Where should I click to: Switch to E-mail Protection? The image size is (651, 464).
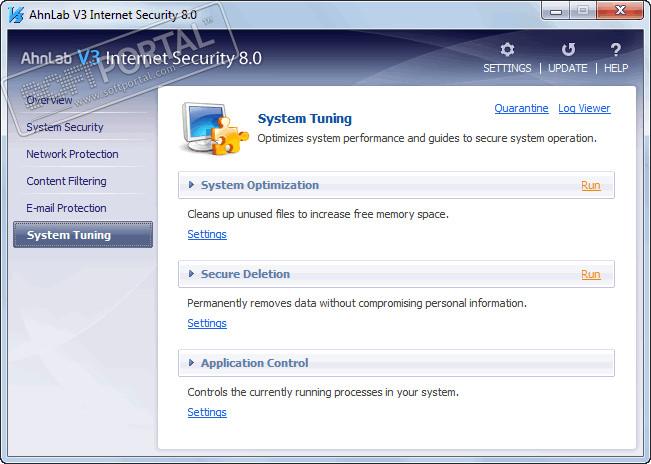pyautogui.click(x=66, y=208)
